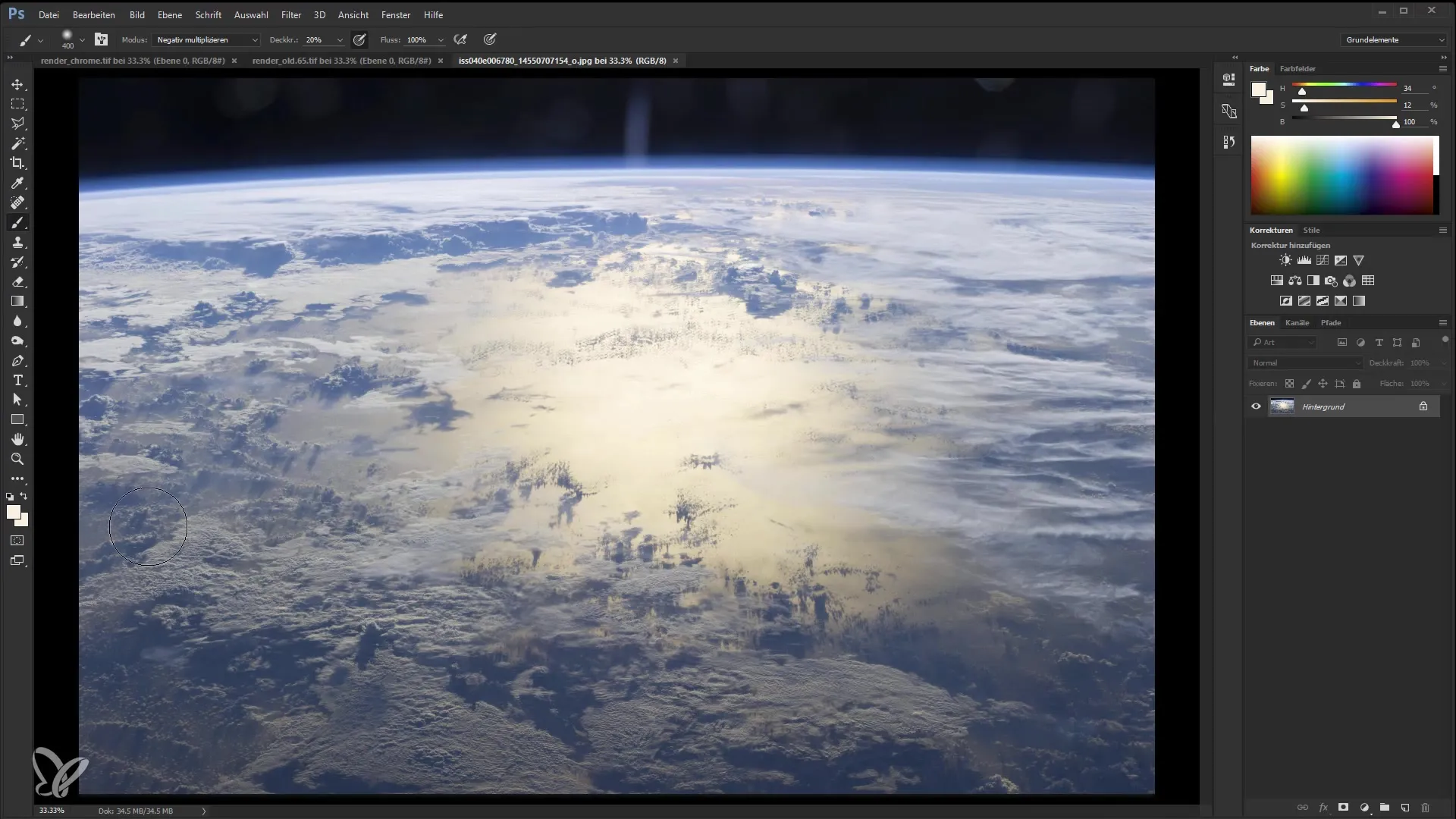The height and width of the screenshot is (819, 1456).
Task: Add a layer style fx
Action: (1323, 807)
